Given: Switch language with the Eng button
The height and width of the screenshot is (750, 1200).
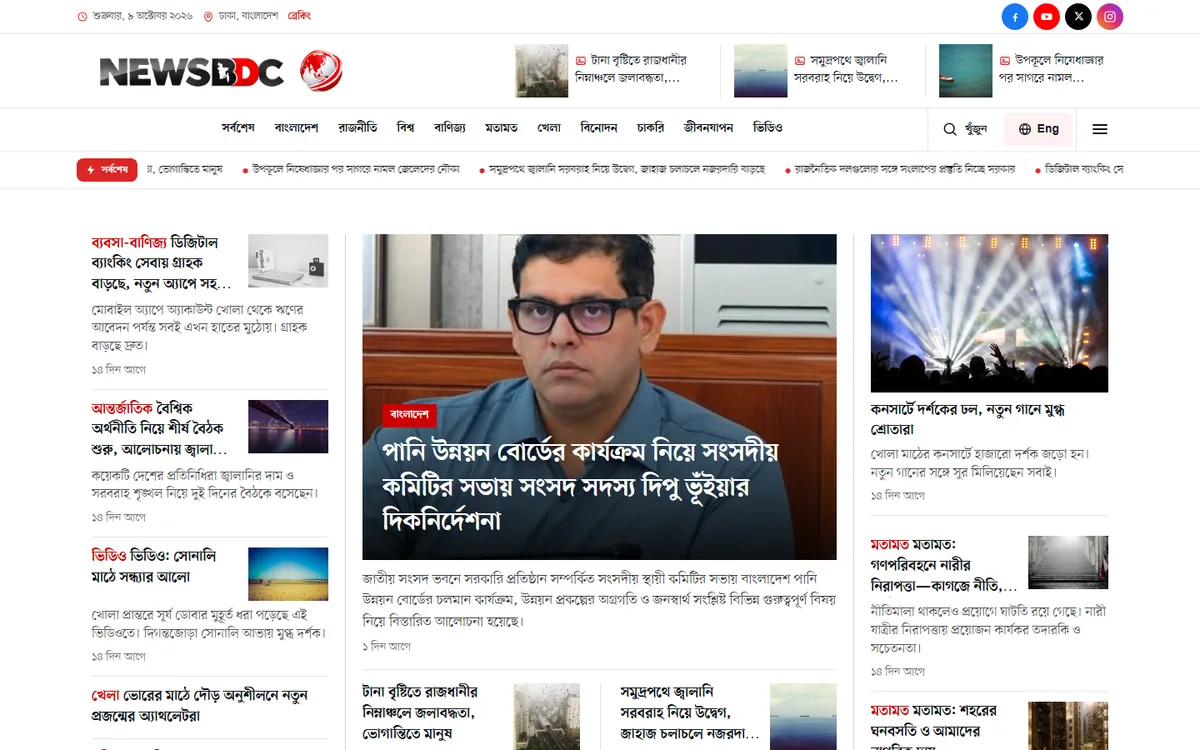Looking at the screenshot, I should point(1038,129).
